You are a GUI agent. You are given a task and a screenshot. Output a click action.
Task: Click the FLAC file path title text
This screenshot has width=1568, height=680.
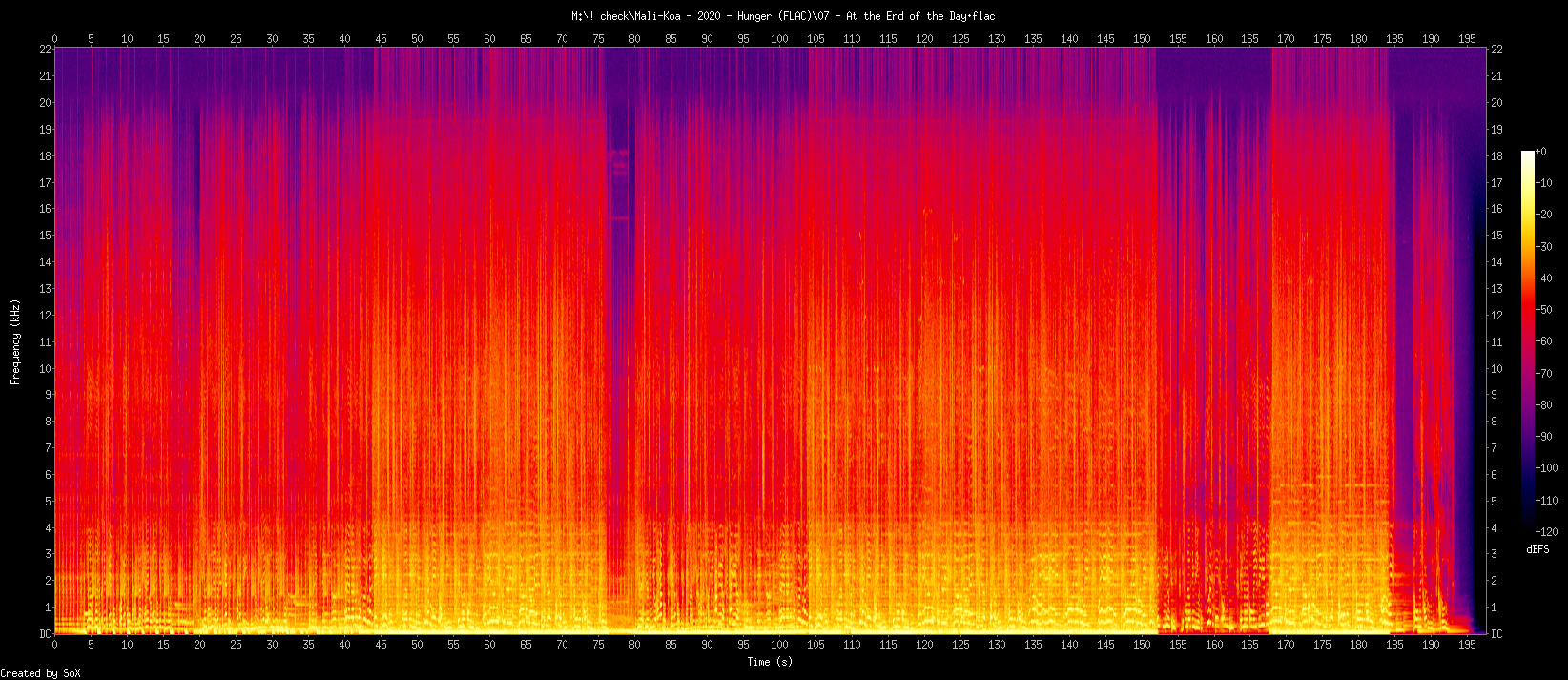[x=783, y=16]
